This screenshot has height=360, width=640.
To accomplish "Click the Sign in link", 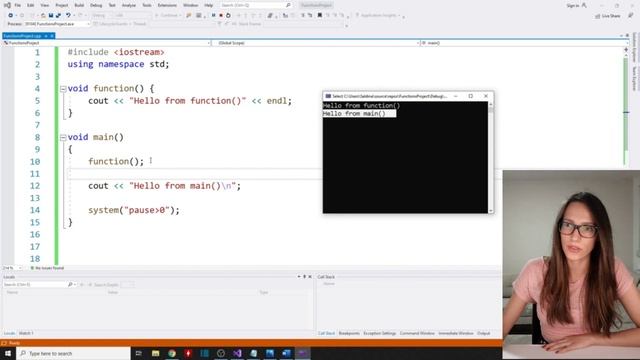I will point(572,6).
